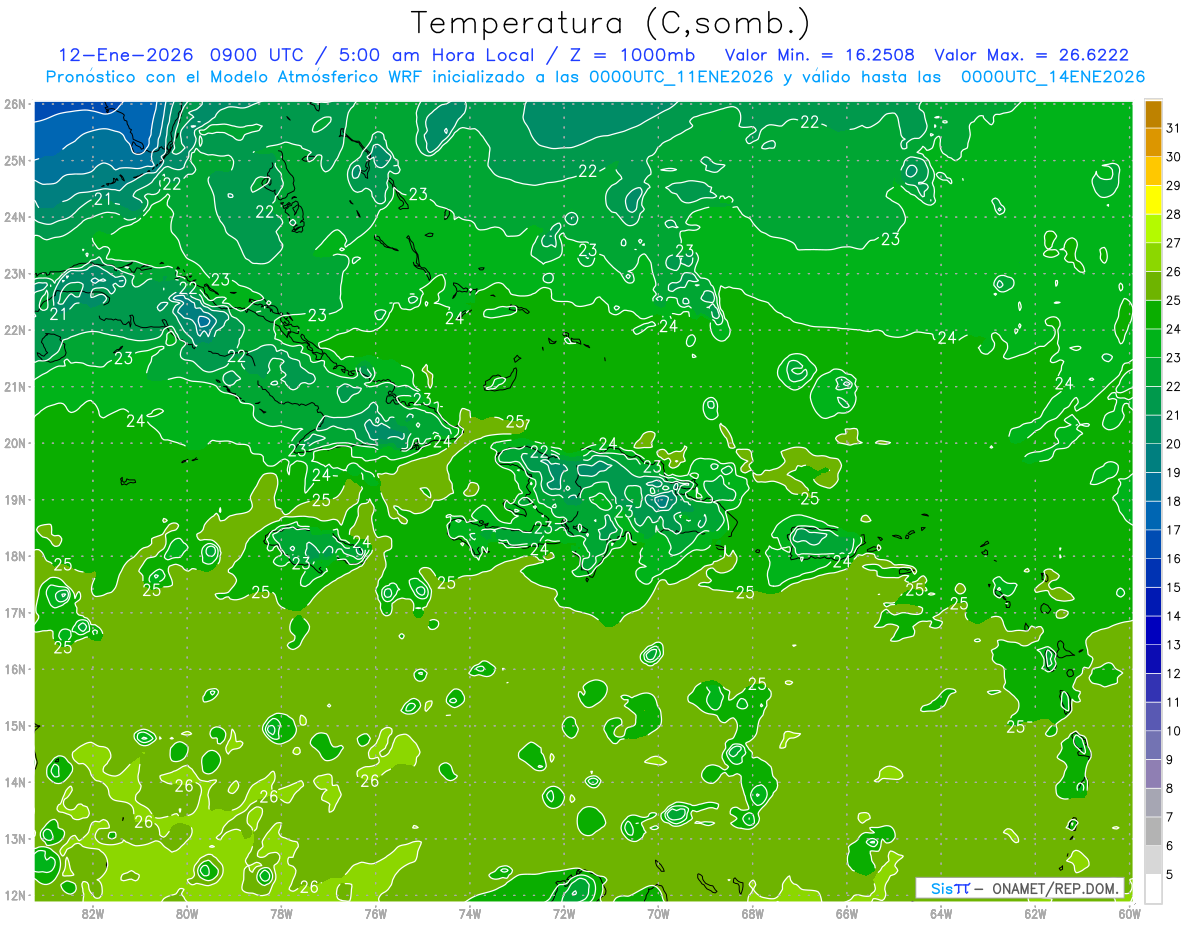Click the latitude label '25N'

[15, 160]
